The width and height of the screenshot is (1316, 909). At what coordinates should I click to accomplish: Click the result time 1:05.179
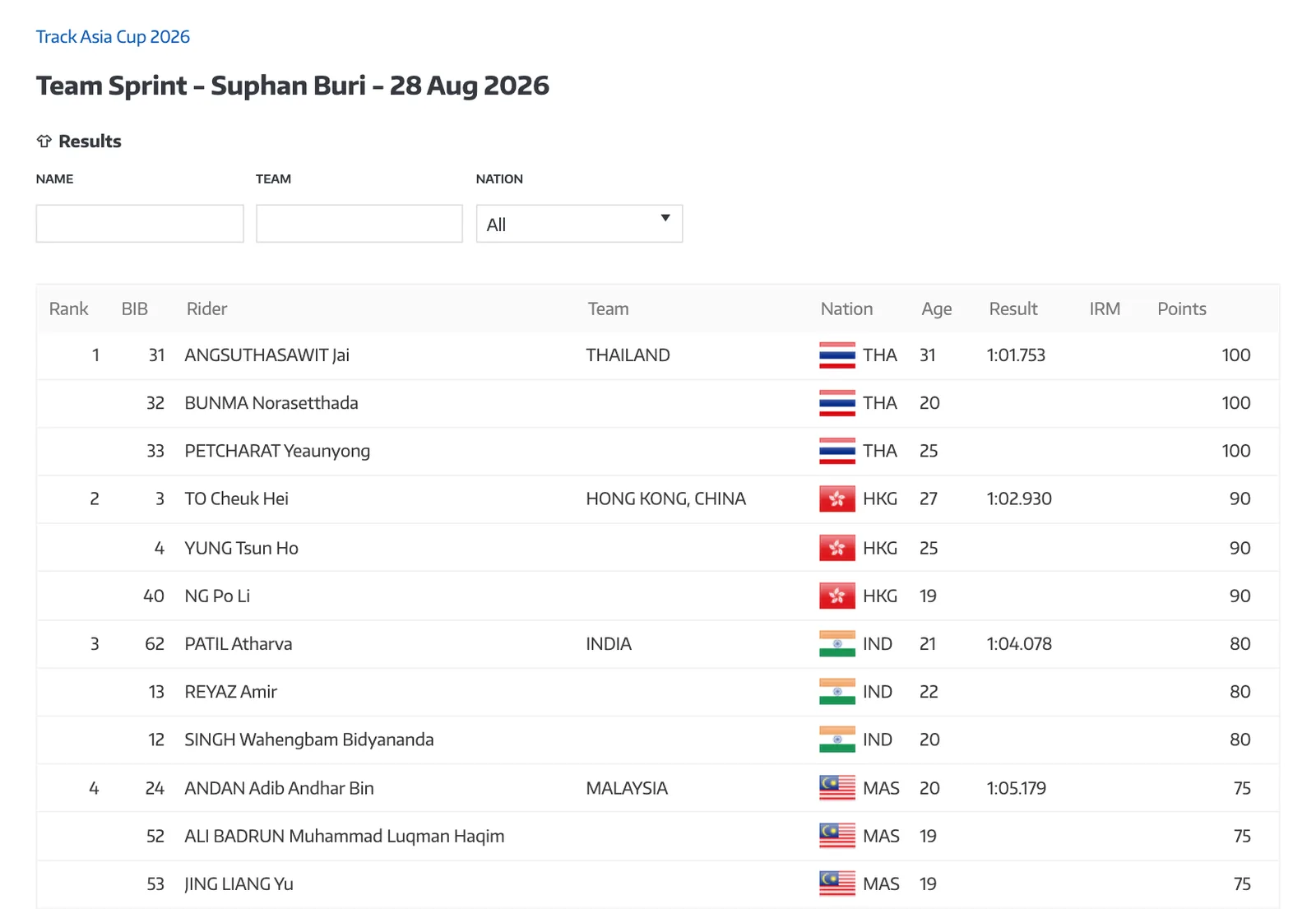coord(1017,788)
